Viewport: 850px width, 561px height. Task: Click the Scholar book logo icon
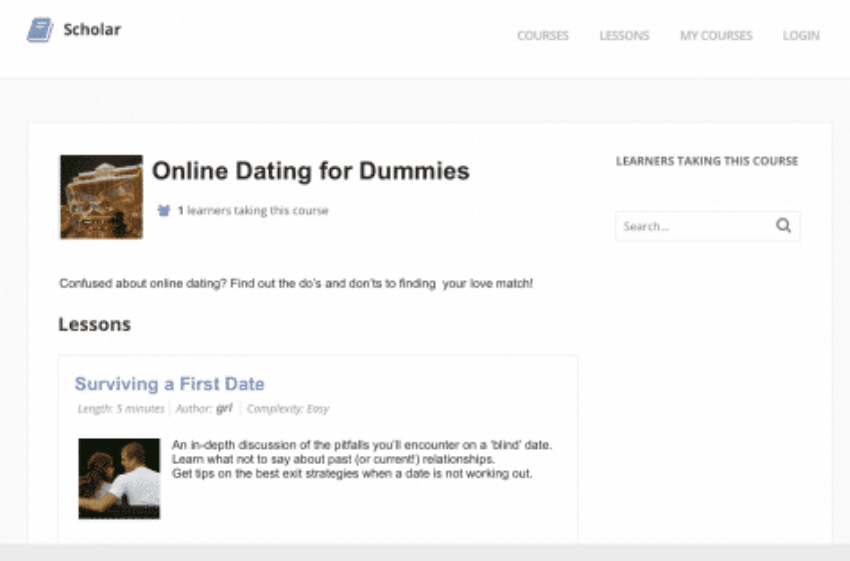(40, 30)
